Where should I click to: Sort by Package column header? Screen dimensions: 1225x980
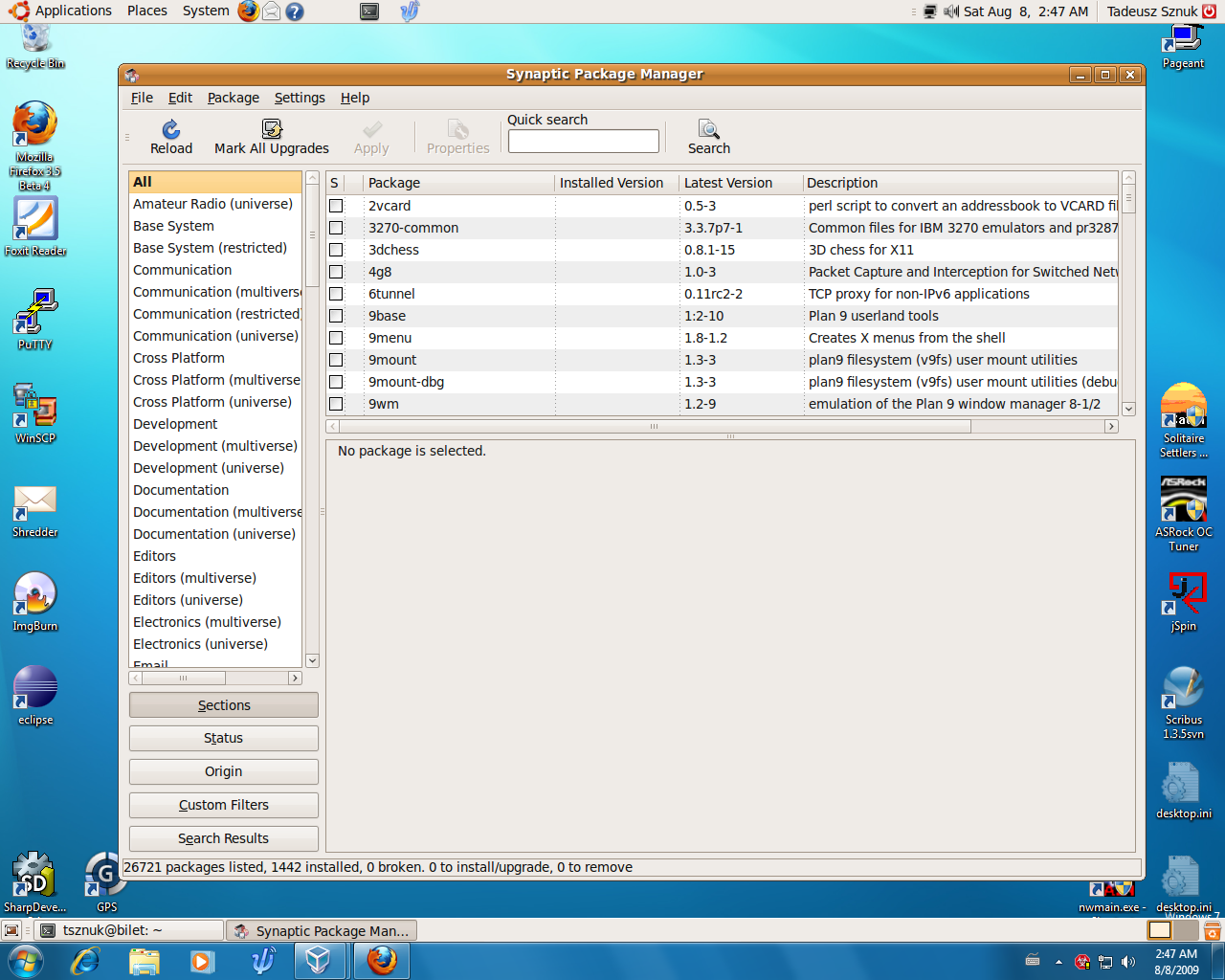[458, 183]
